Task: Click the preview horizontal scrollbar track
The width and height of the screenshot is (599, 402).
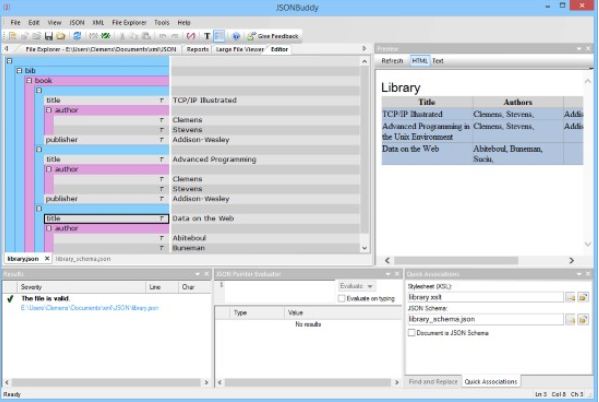Action: point(479,260)
